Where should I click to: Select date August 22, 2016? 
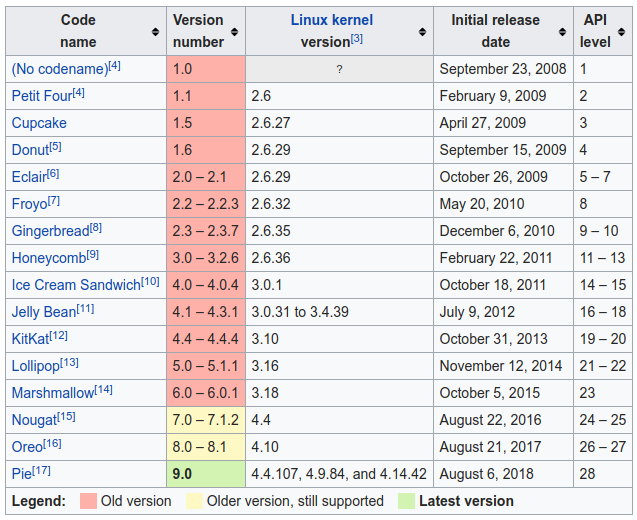pyautogui.click(x=490, y=420)
